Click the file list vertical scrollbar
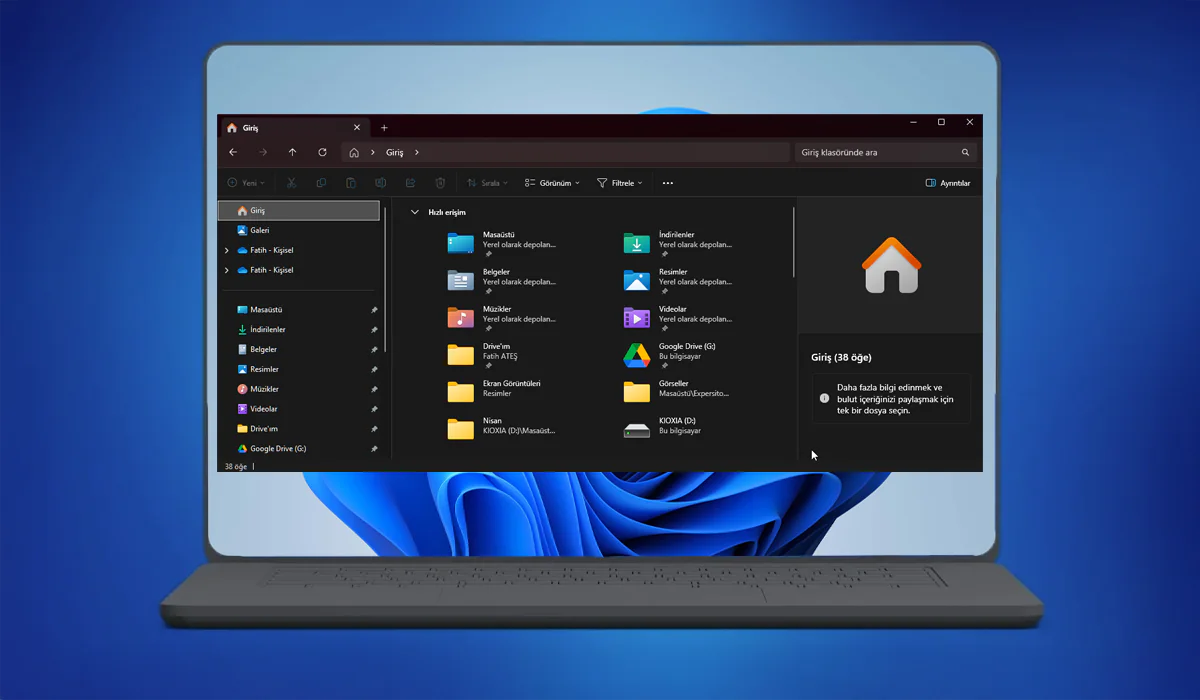The width and height of the screenshot is (1200, 700). click(794, 243)
